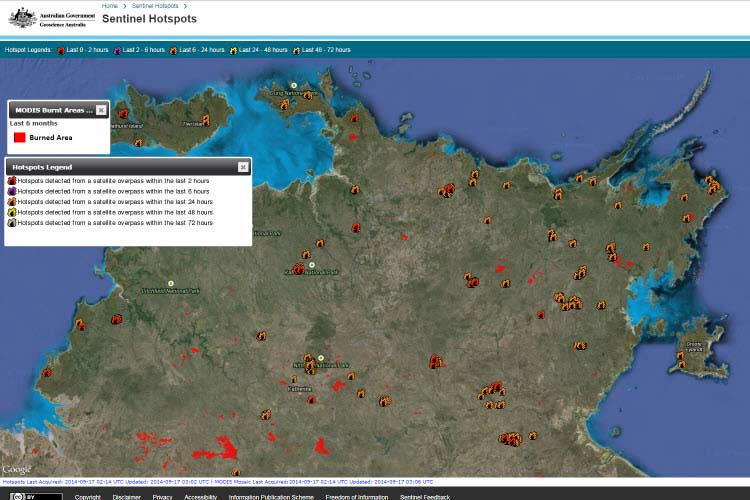Click the Kakadu National Park circle marker

[x=312, y=265]
